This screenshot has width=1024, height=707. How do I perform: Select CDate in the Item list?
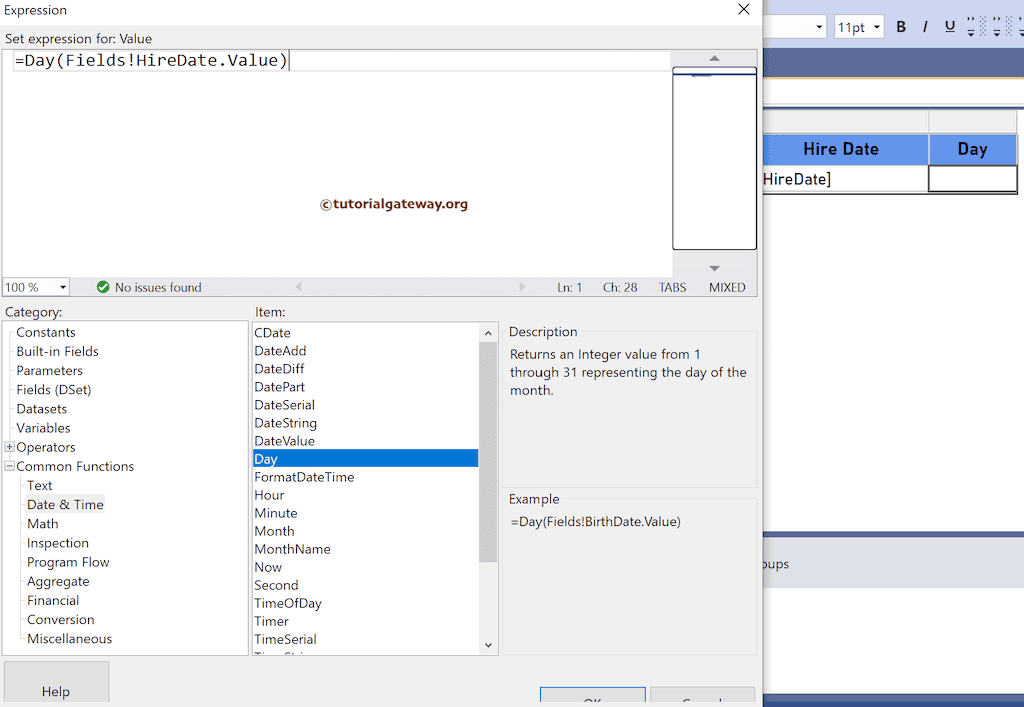click(x=366, y=333)
